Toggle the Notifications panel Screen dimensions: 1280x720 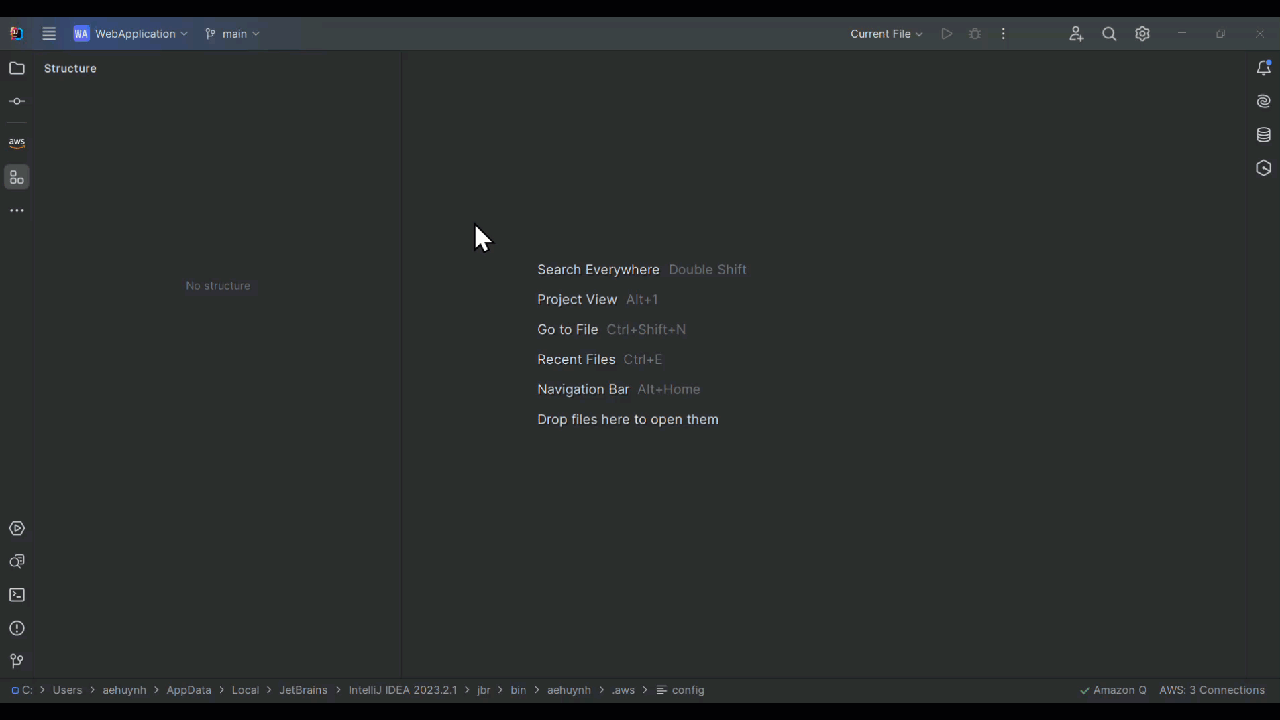[x=1263, y=67]
